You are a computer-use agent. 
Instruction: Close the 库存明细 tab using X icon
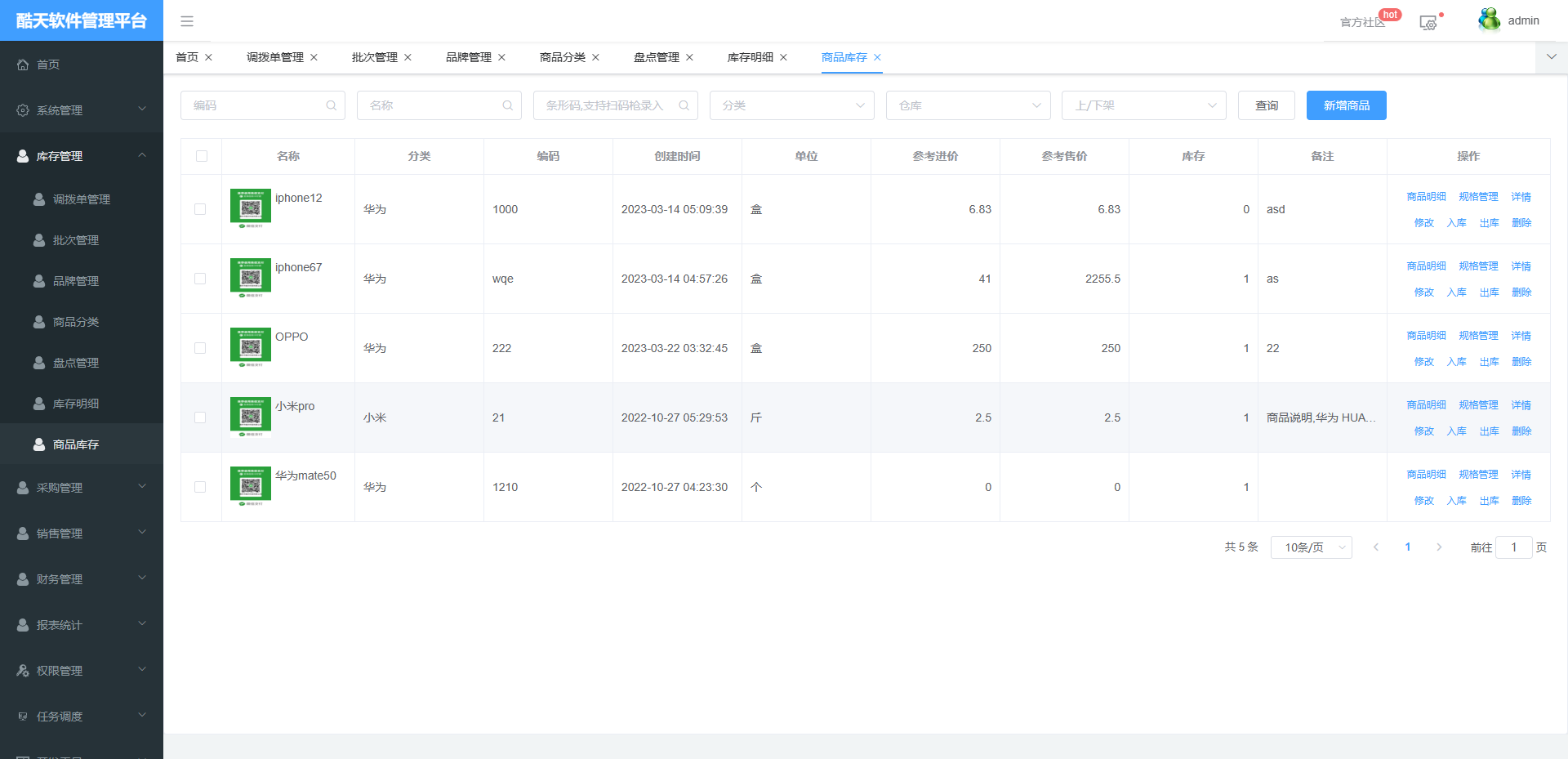783,57
